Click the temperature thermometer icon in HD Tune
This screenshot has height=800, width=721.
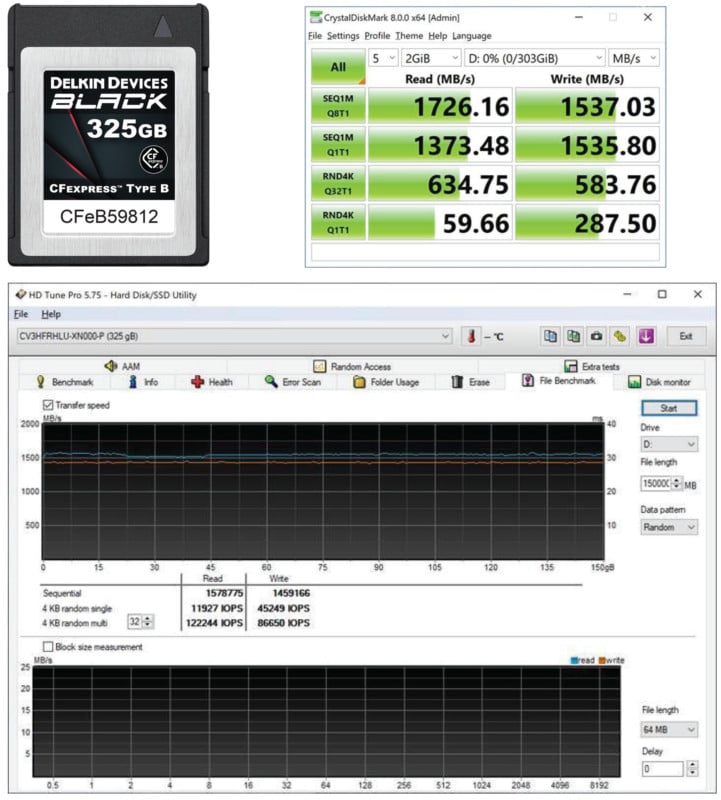(x=471, y=337)
